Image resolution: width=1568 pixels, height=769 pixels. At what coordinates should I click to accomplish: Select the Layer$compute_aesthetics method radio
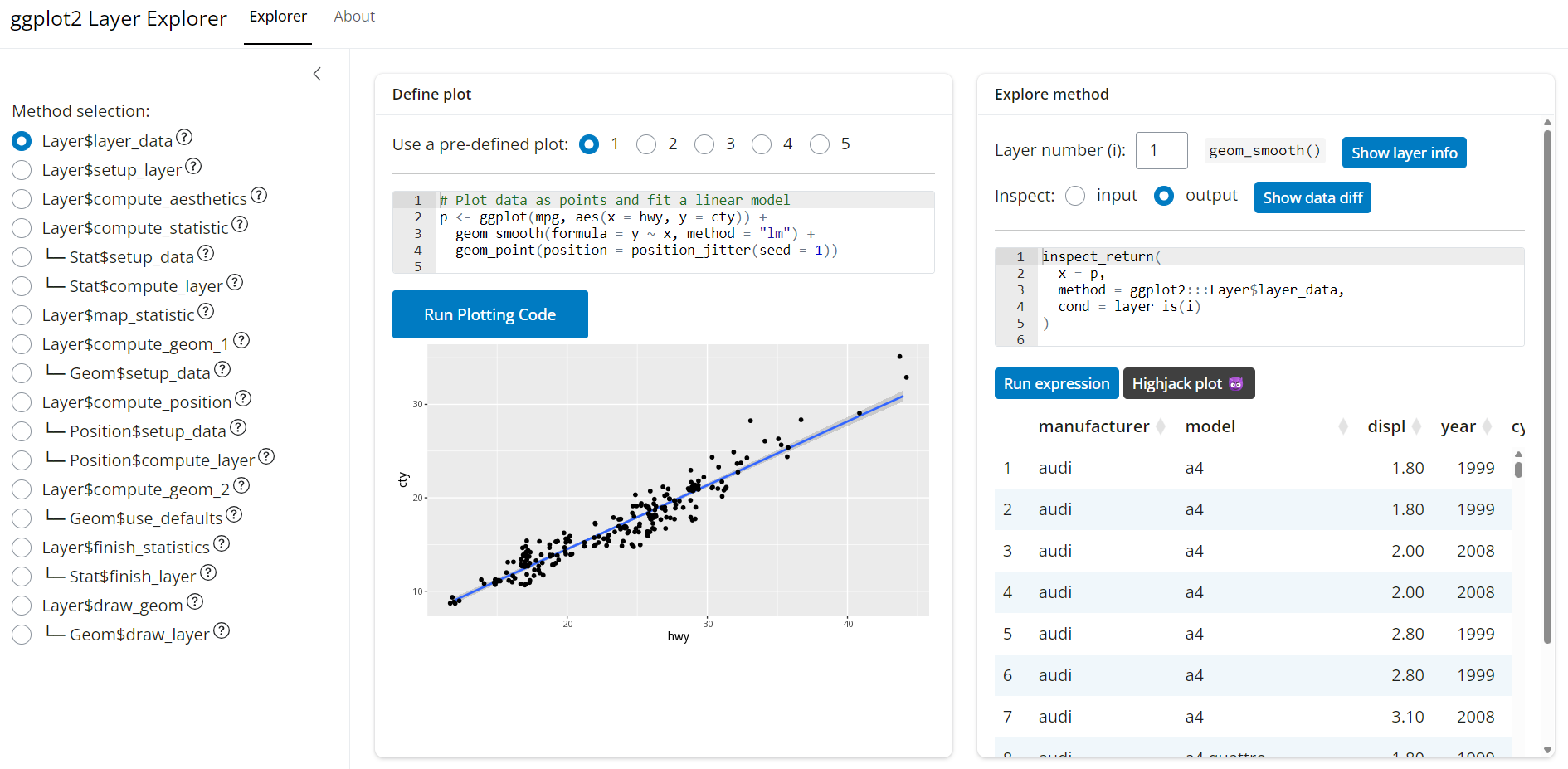coord(22,199)
